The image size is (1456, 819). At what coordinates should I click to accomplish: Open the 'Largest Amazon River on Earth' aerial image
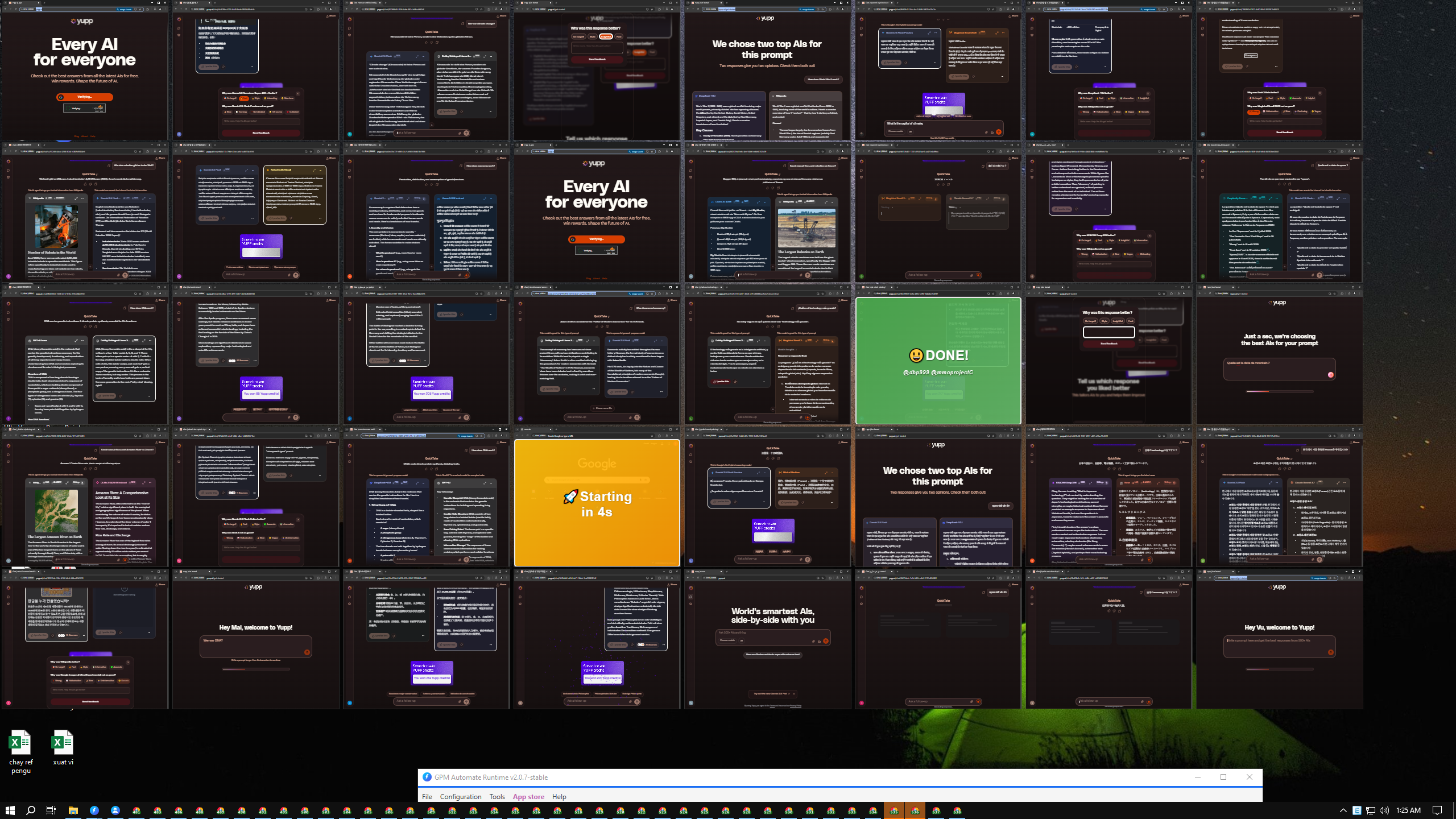click(x=56, y=511)
